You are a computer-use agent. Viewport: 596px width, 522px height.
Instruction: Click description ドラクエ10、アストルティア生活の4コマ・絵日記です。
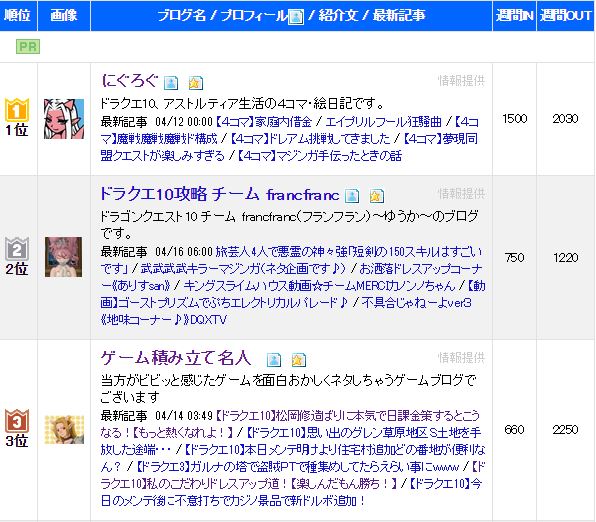[x=243, y=103]
